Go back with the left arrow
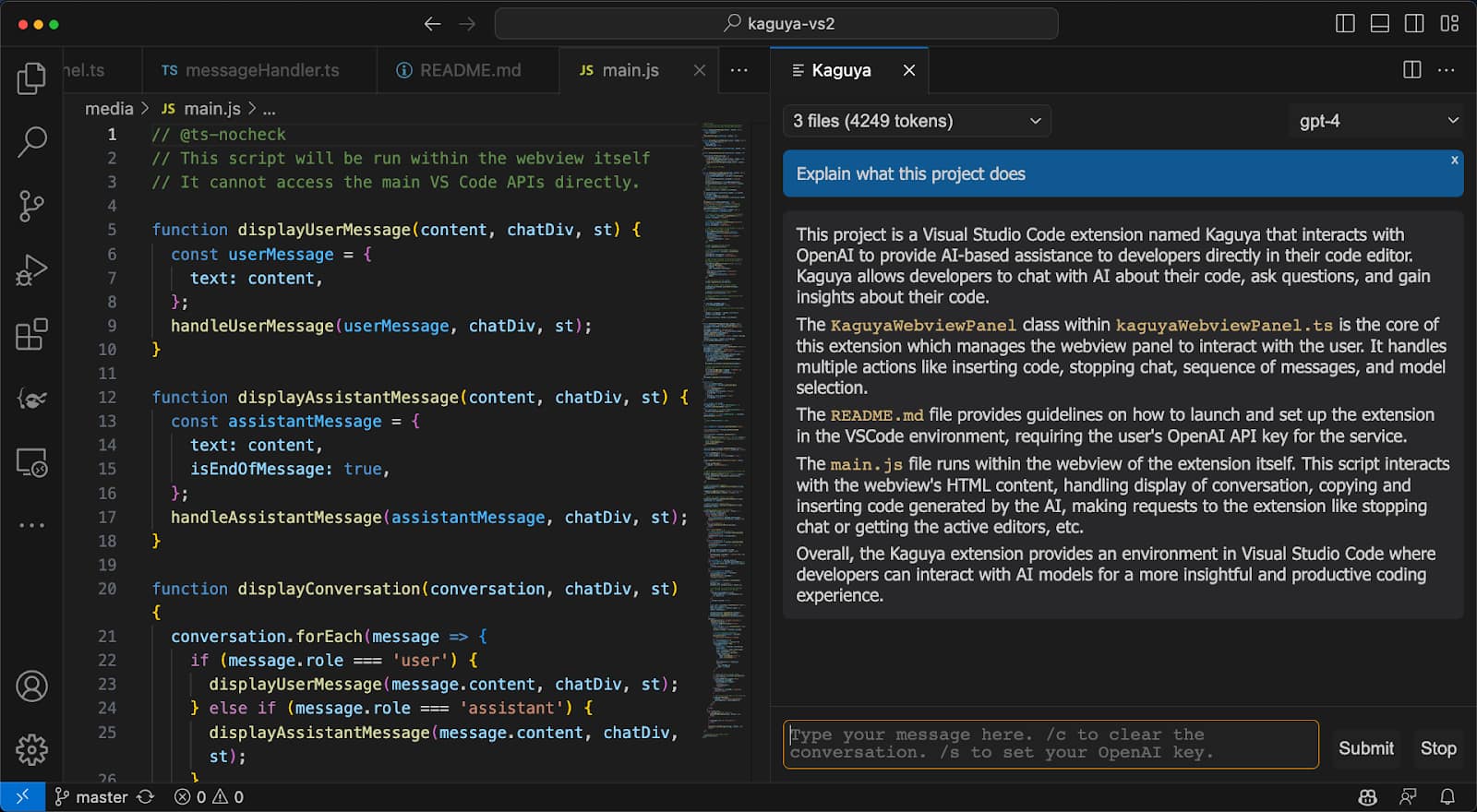This screenshot has height=812, width=1477. 432,24
